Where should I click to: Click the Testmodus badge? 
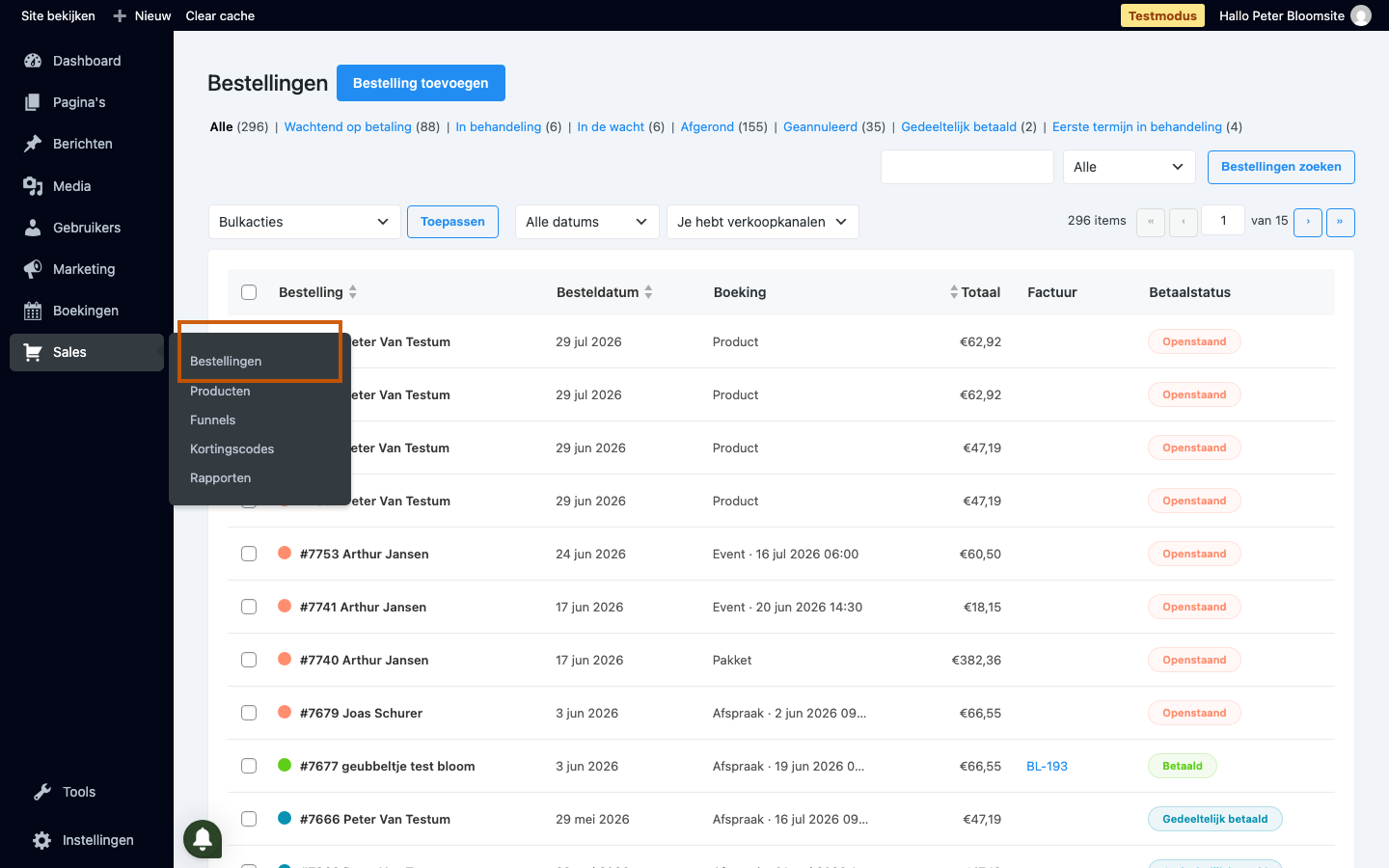pos(1162,15)
